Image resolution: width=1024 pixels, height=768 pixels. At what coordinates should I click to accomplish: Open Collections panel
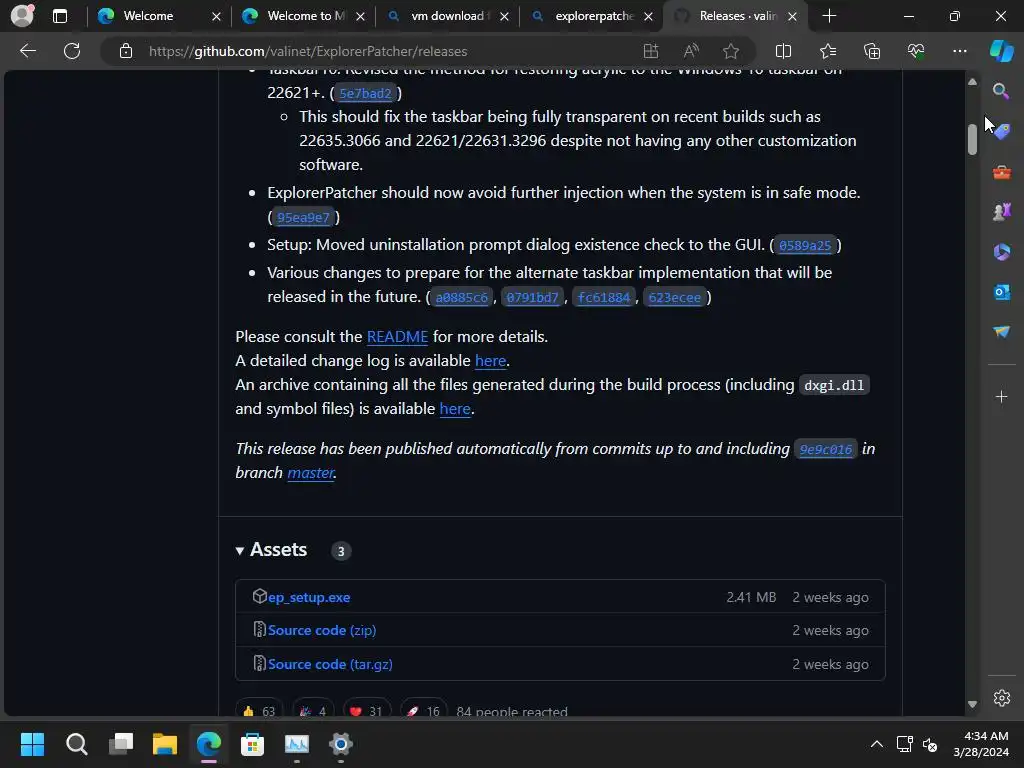[872, 51]
